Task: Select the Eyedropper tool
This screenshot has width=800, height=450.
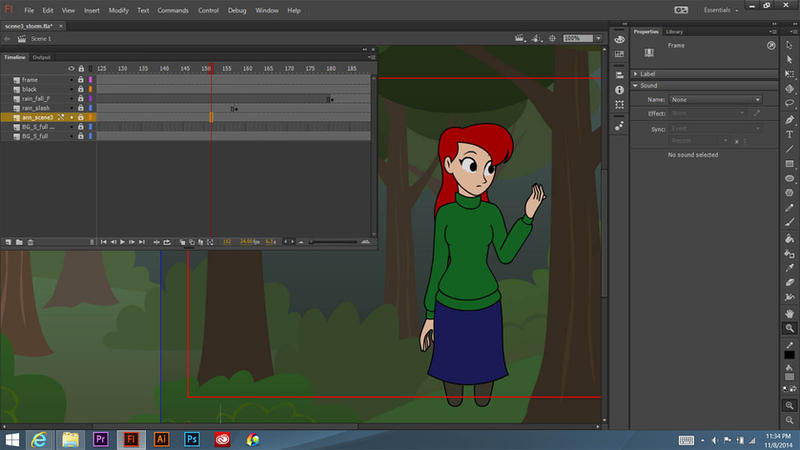Action: tap(789, 268)
